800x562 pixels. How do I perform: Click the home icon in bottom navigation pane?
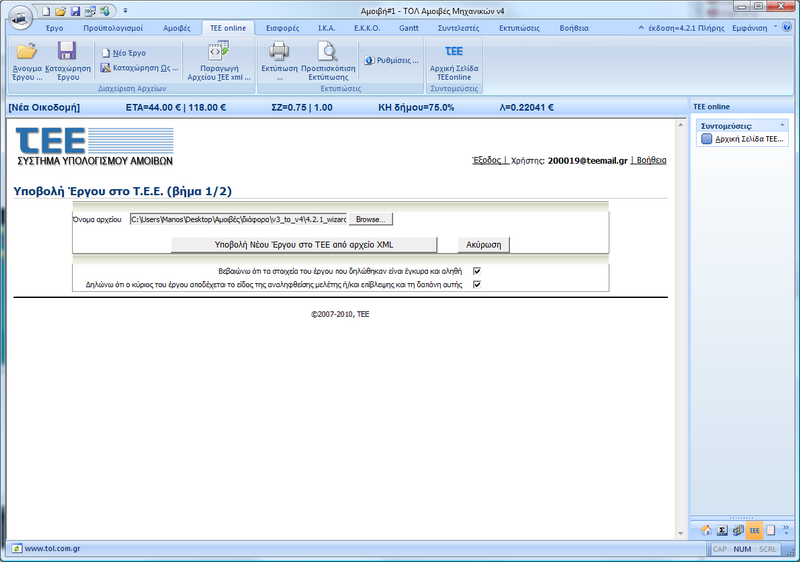706,530
